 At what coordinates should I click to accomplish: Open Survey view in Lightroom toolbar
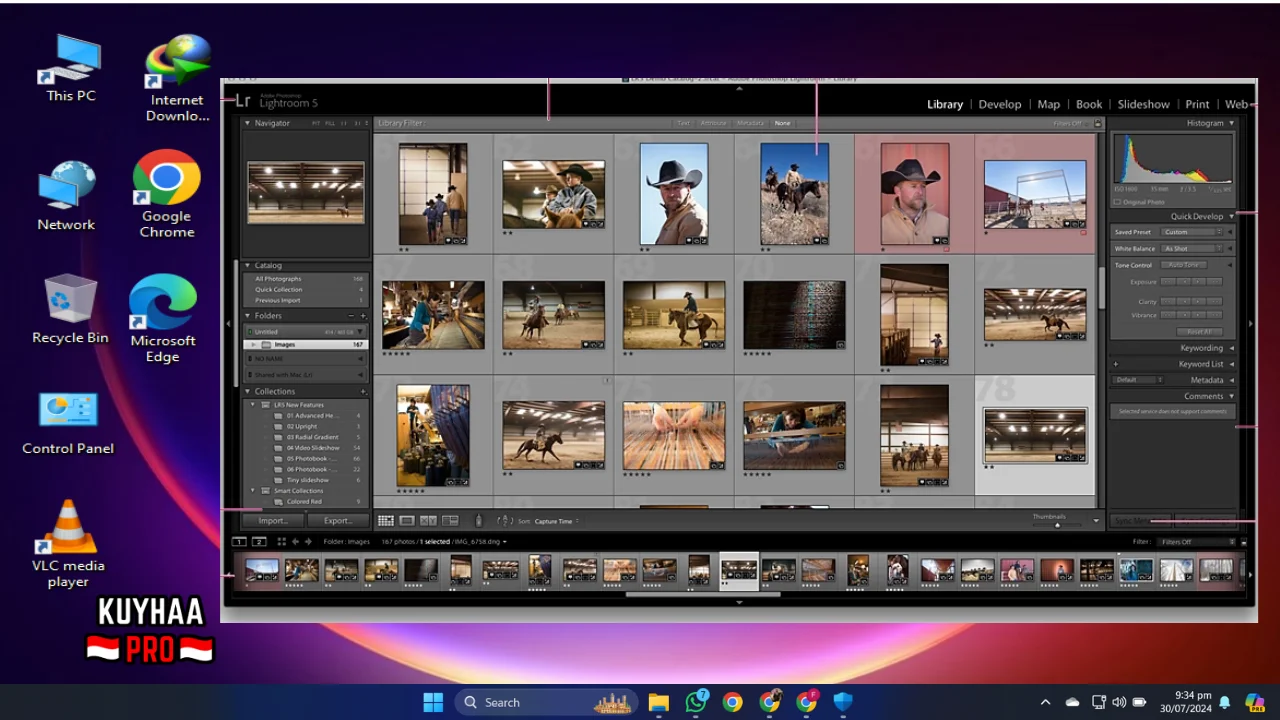pos(450,521)
